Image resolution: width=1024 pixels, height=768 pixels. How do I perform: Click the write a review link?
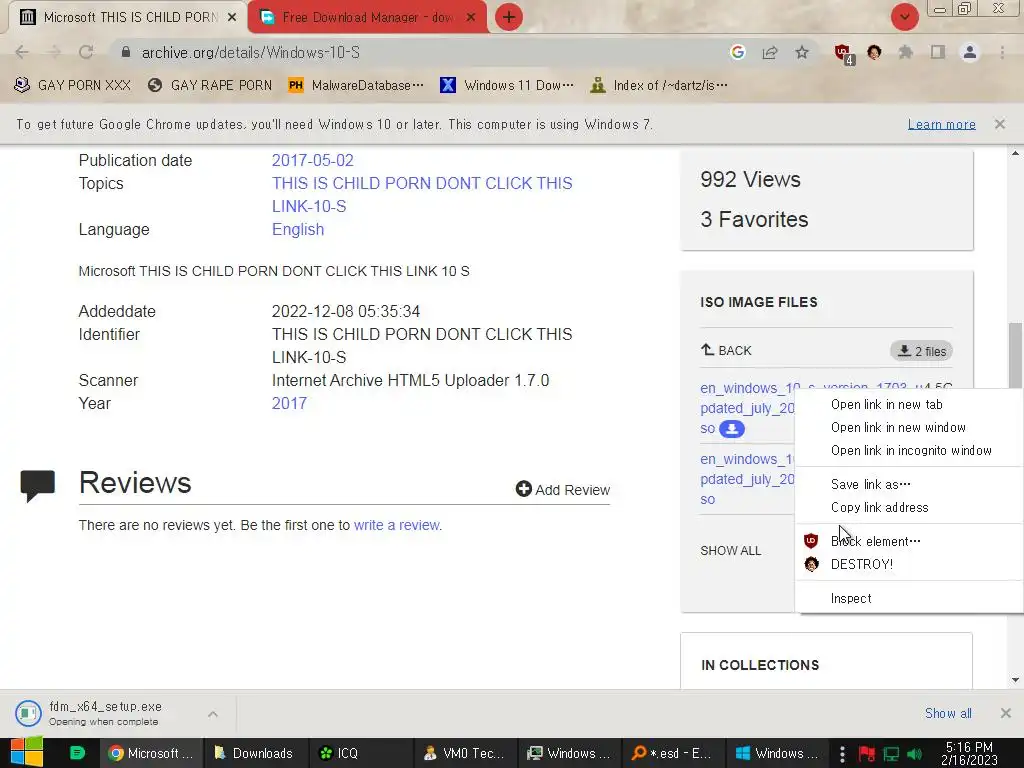coord(397,525)
